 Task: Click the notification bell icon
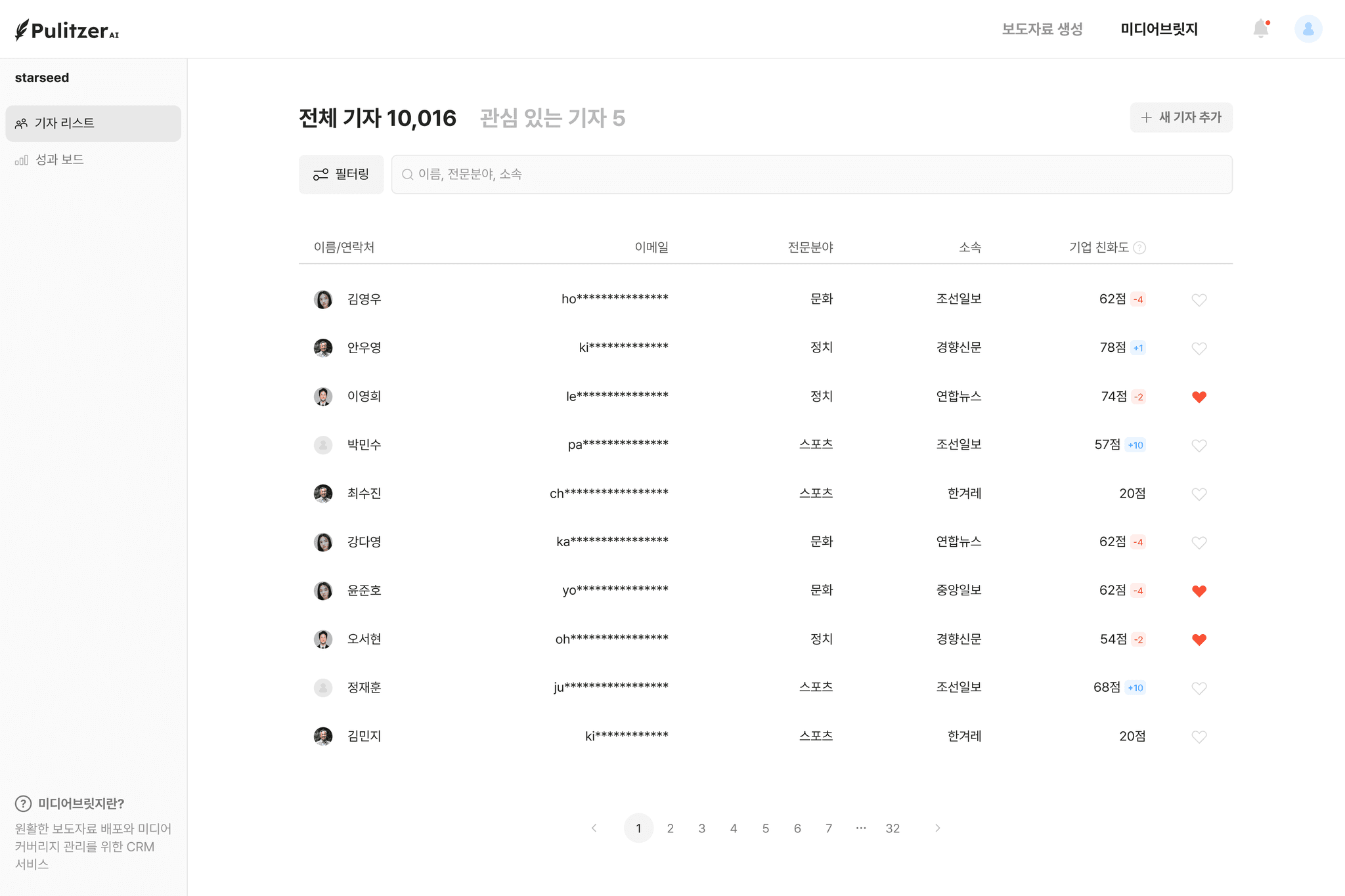pos(1260,29)
